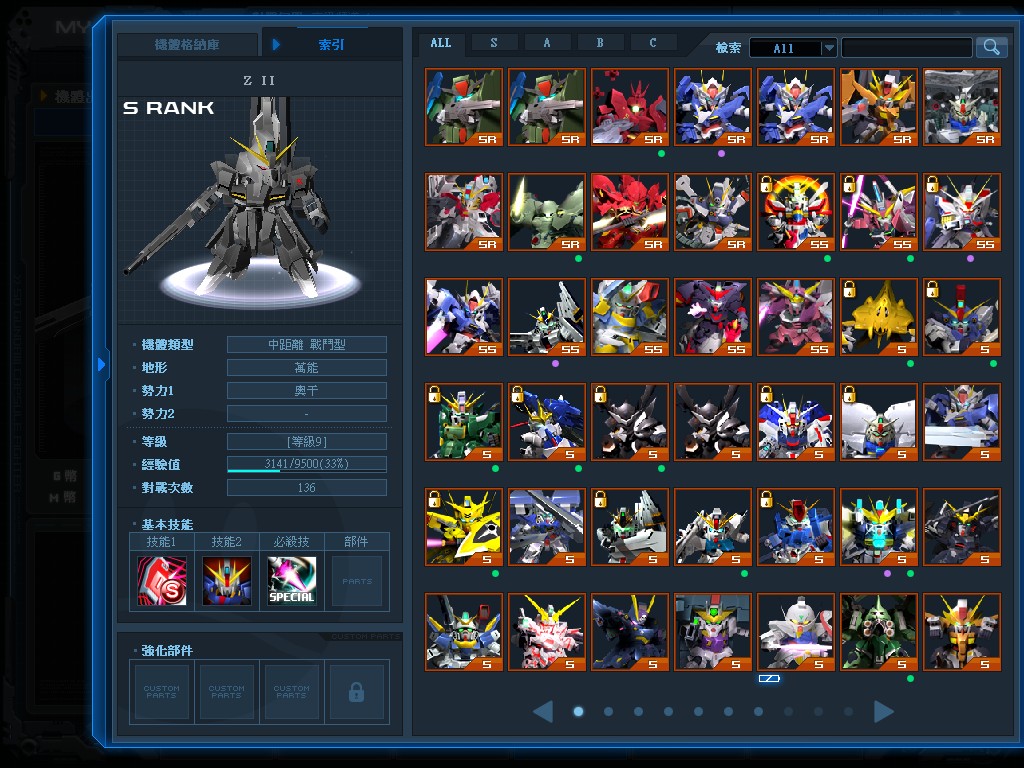Select white-red Unicorn S unit thumbnail
The height and width of the screenshot is (768, 1024).
coord(547,632)
